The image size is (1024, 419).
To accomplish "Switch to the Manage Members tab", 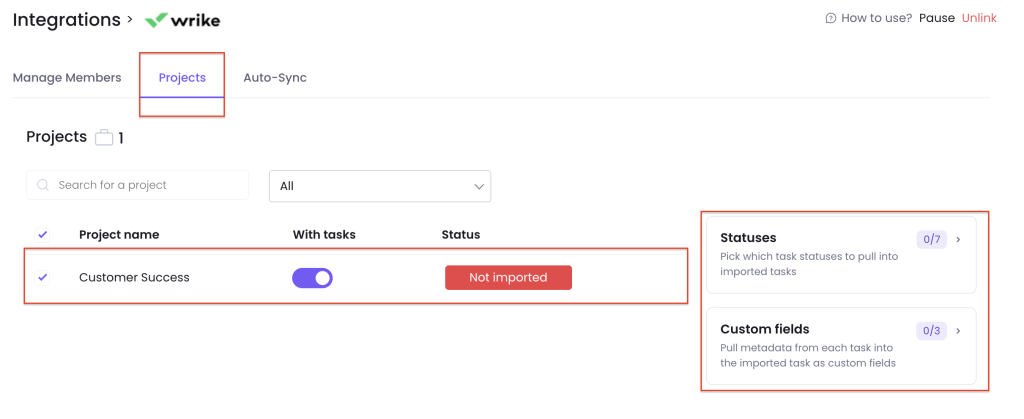I will point(67,78).
